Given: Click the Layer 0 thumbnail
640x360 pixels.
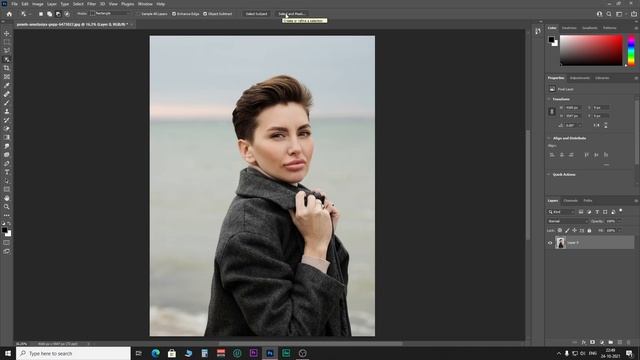Looking at the screenshot, I should coord(561,243).
